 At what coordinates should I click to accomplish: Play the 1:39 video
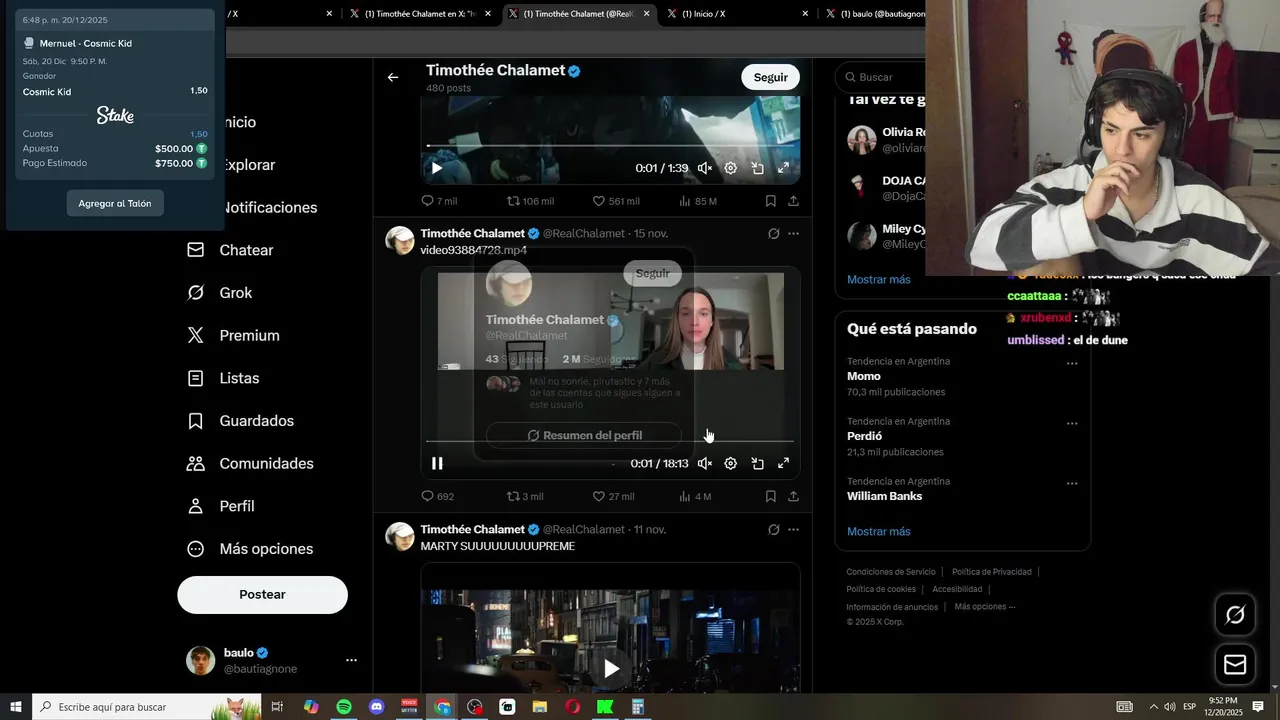coord(437,168)
